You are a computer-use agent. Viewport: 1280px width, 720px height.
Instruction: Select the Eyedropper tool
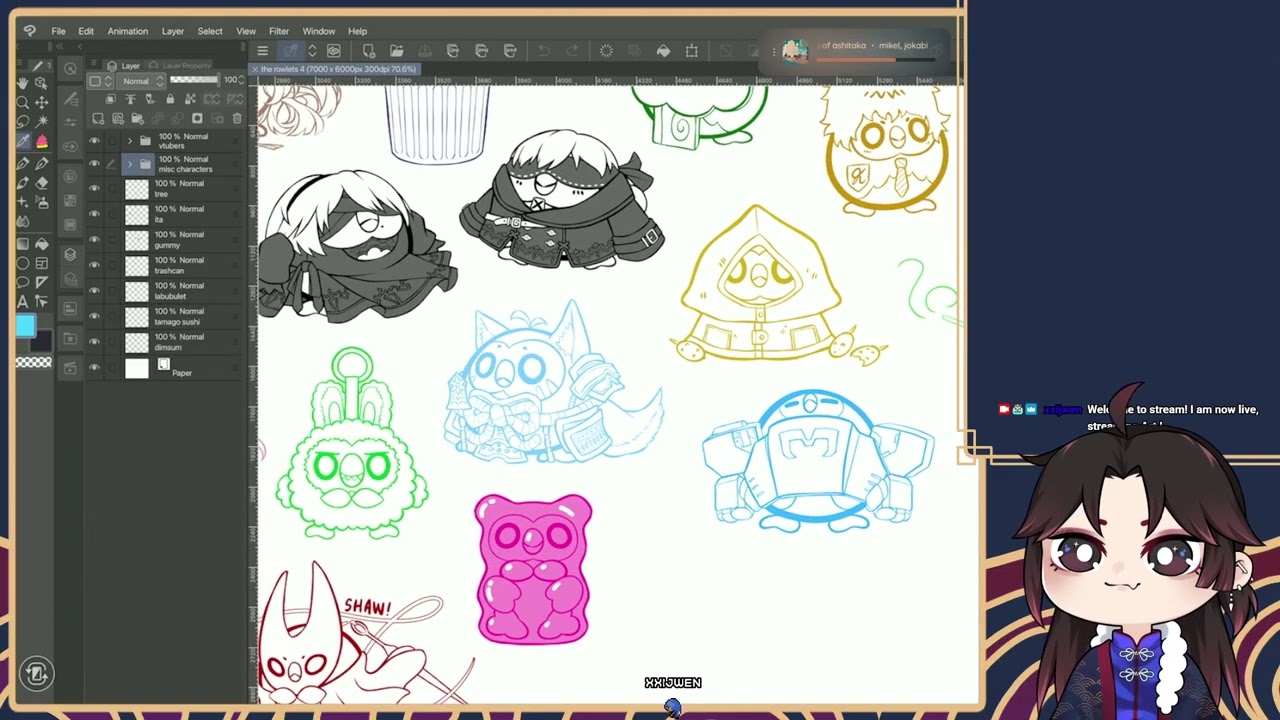[x=22, y=142]
